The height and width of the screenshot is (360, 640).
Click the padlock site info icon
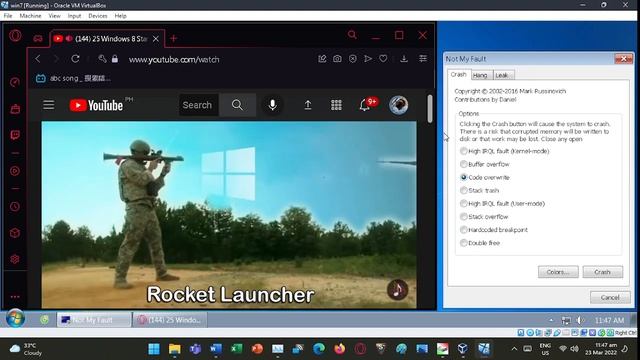point(115,59)
